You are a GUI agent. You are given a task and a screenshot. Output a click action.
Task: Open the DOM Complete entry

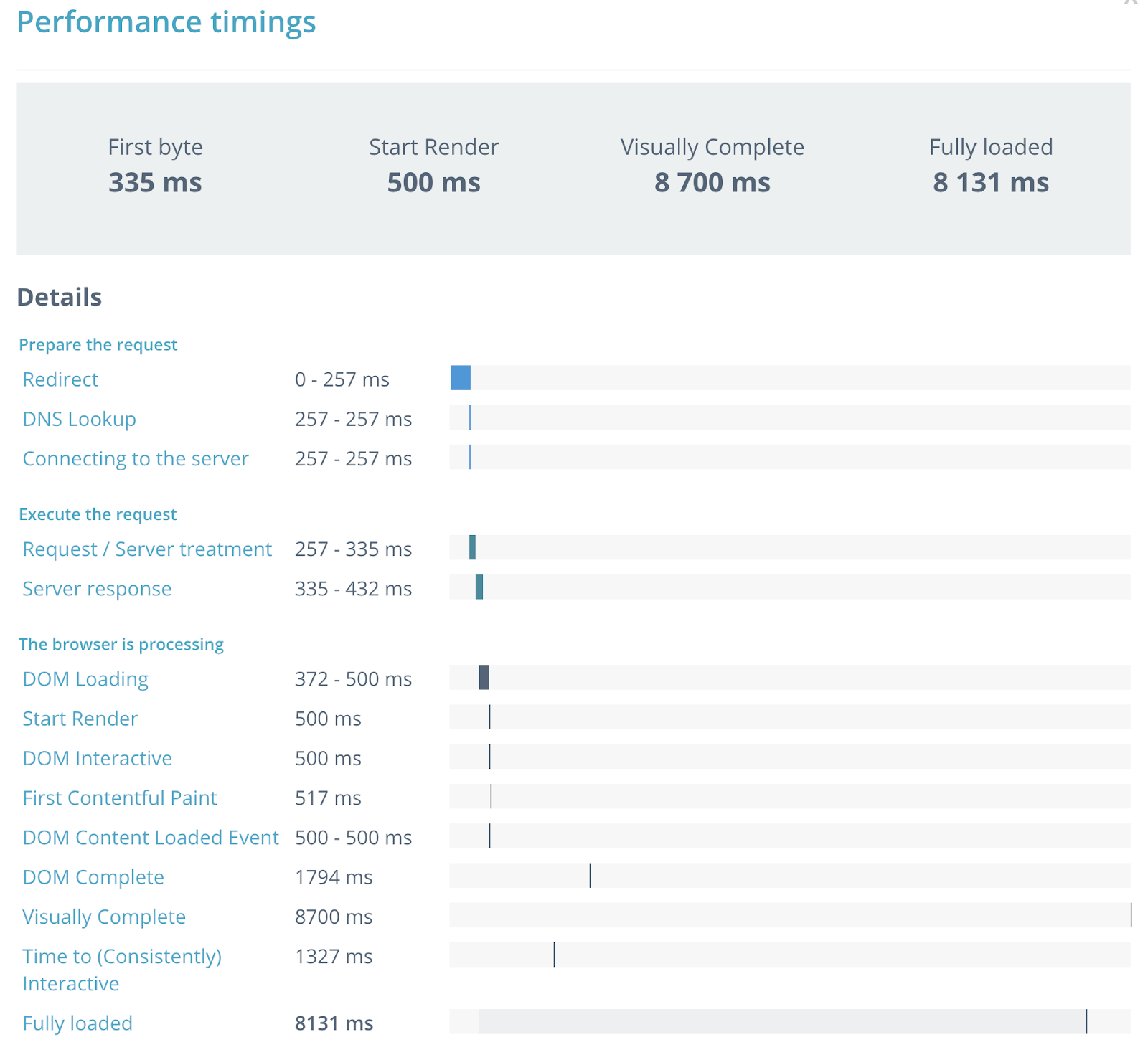click(93, 877)
